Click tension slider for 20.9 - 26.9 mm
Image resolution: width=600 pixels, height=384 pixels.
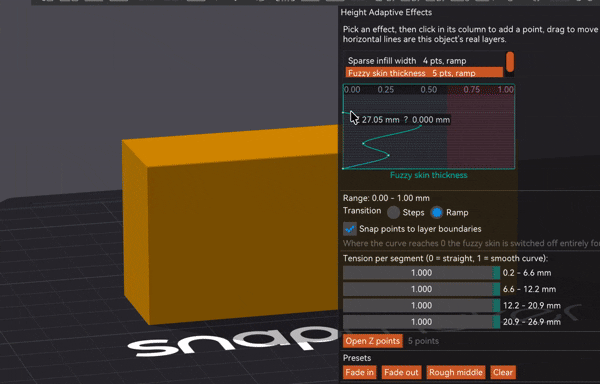[421, 322]
